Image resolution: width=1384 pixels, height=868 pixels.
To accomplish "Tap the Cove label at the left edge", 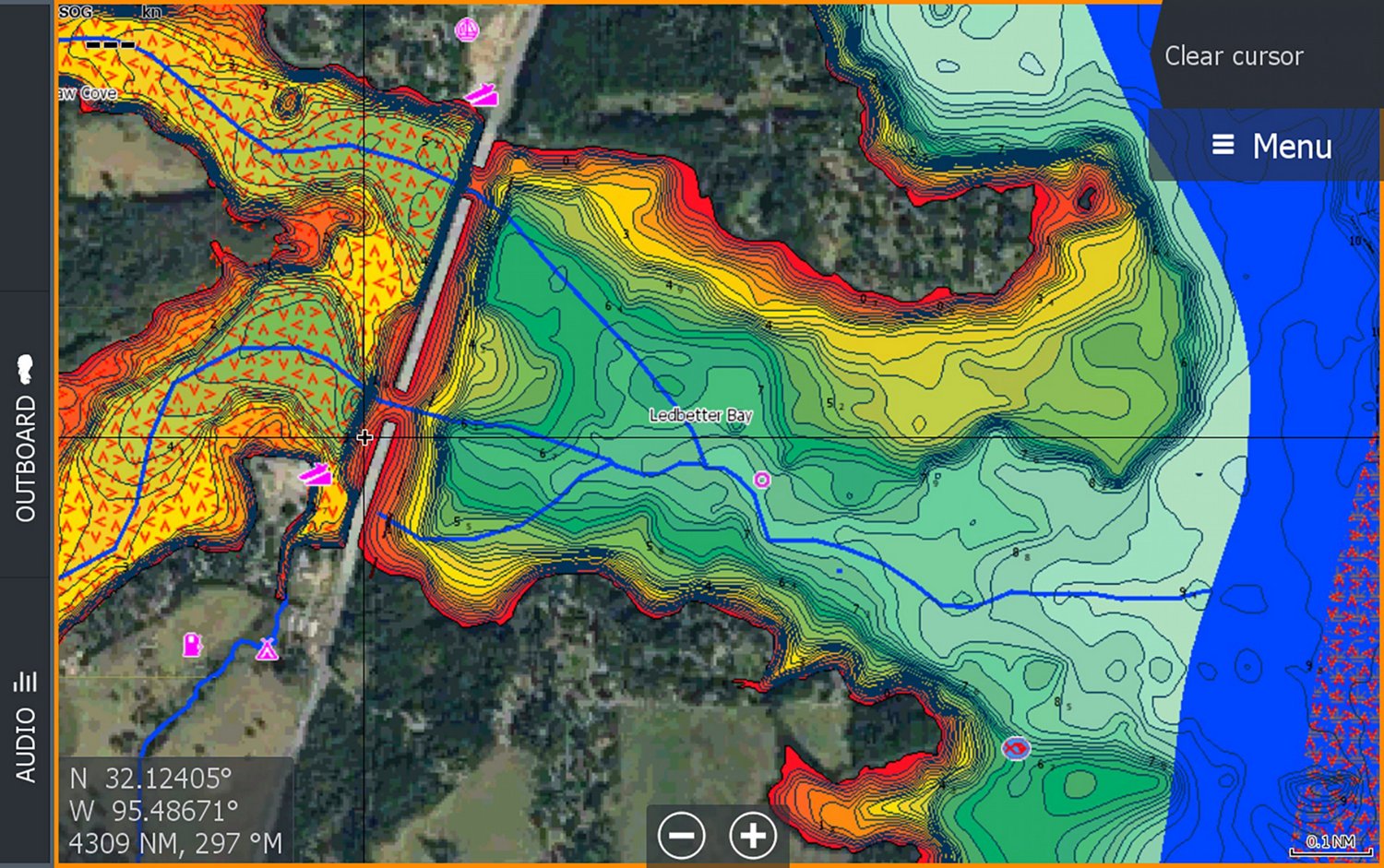I will [x=89, y=93].
